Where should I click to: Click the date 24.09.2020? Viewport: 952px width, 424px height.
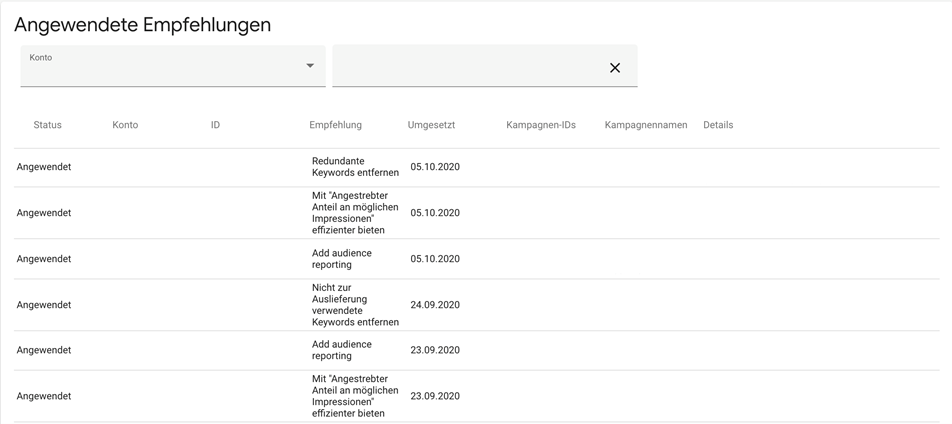pos(435,305)
